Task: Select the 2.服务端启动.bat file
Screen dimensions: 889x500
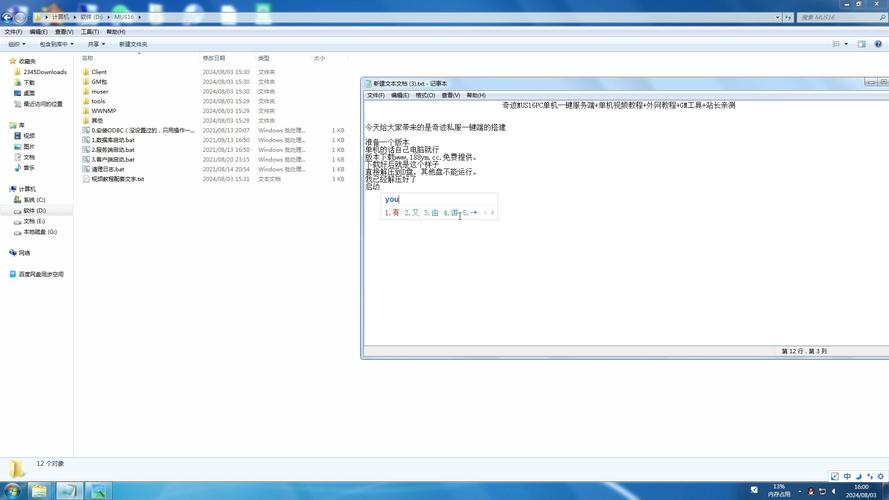Action: (113, 150)
